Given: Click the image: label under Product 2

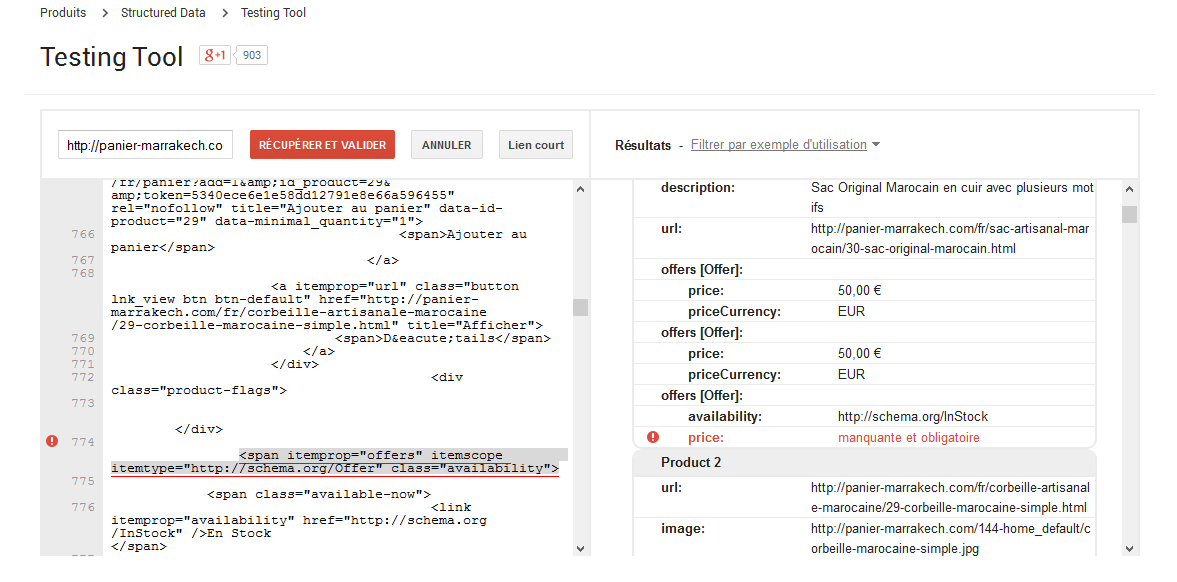Looking at the screenshot, I should point(682,529).
